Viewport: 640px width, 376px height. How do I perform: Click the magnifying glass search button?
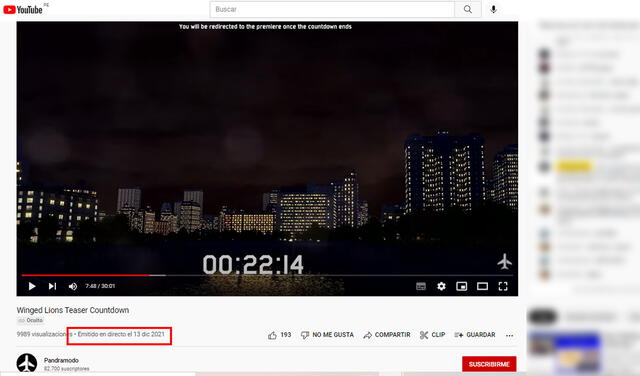point(468,9)
